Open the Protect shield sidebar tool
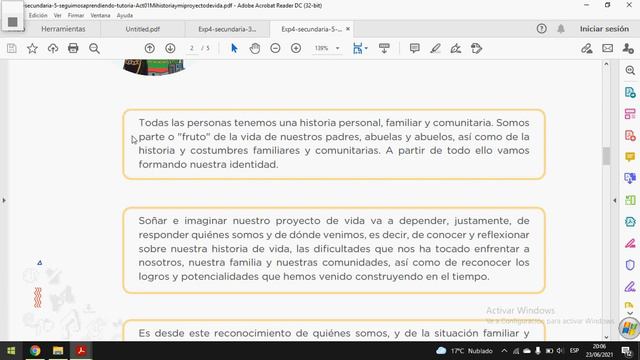Viewport: 640px width, 360px height. [630, 265]
